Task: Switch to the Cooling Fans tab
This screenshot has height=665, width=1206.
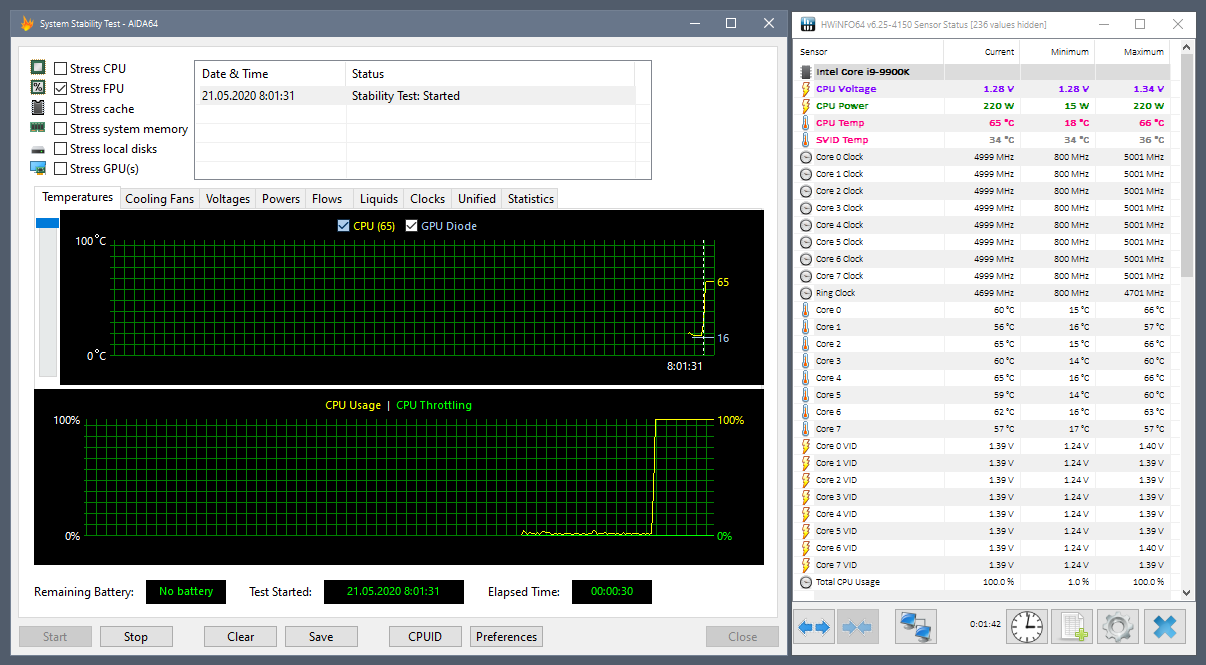Action: pyautogui.click(x=159, y=199)
